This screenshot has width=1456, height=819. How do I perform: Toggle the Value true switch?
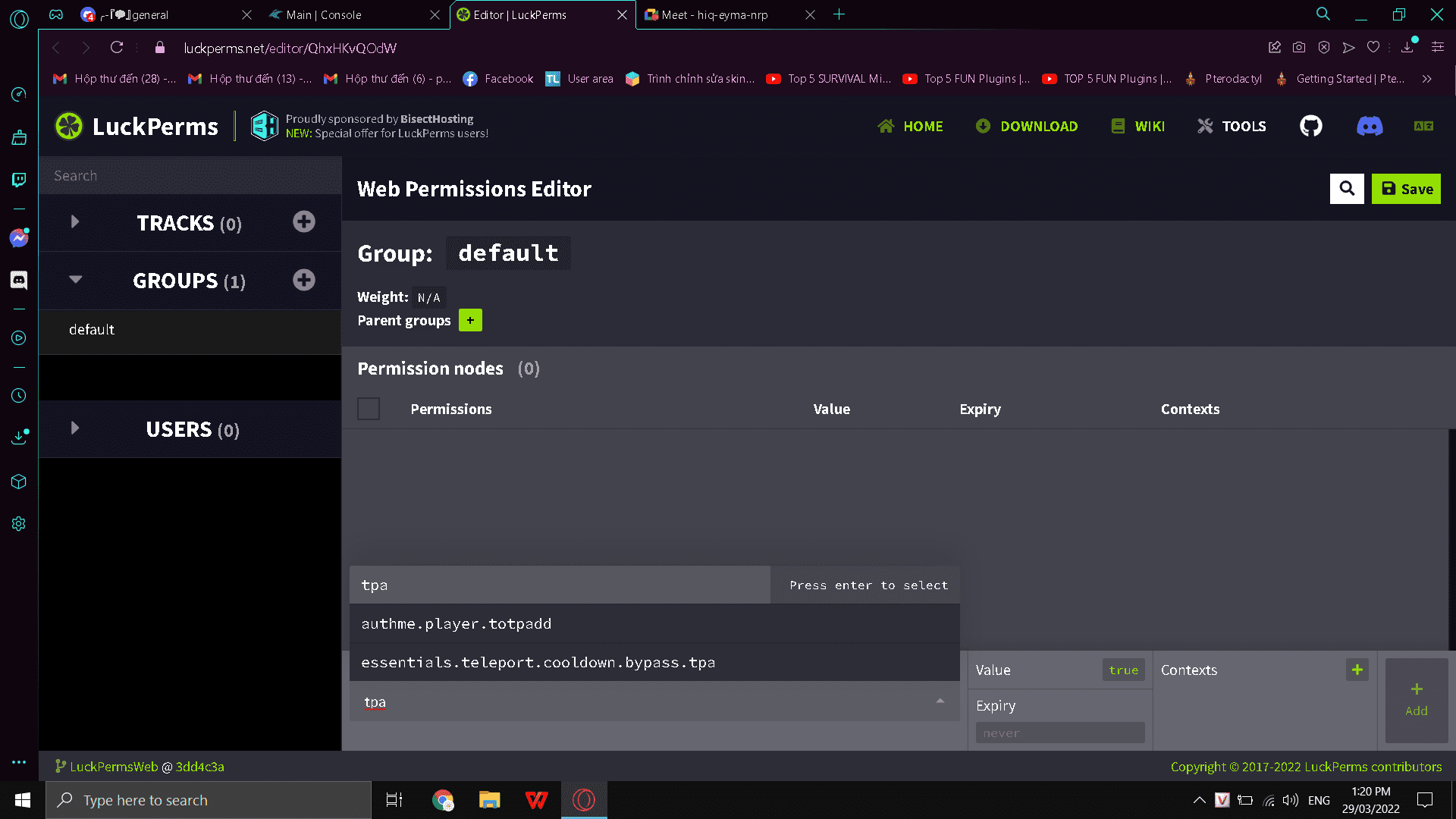(1122, 670)
